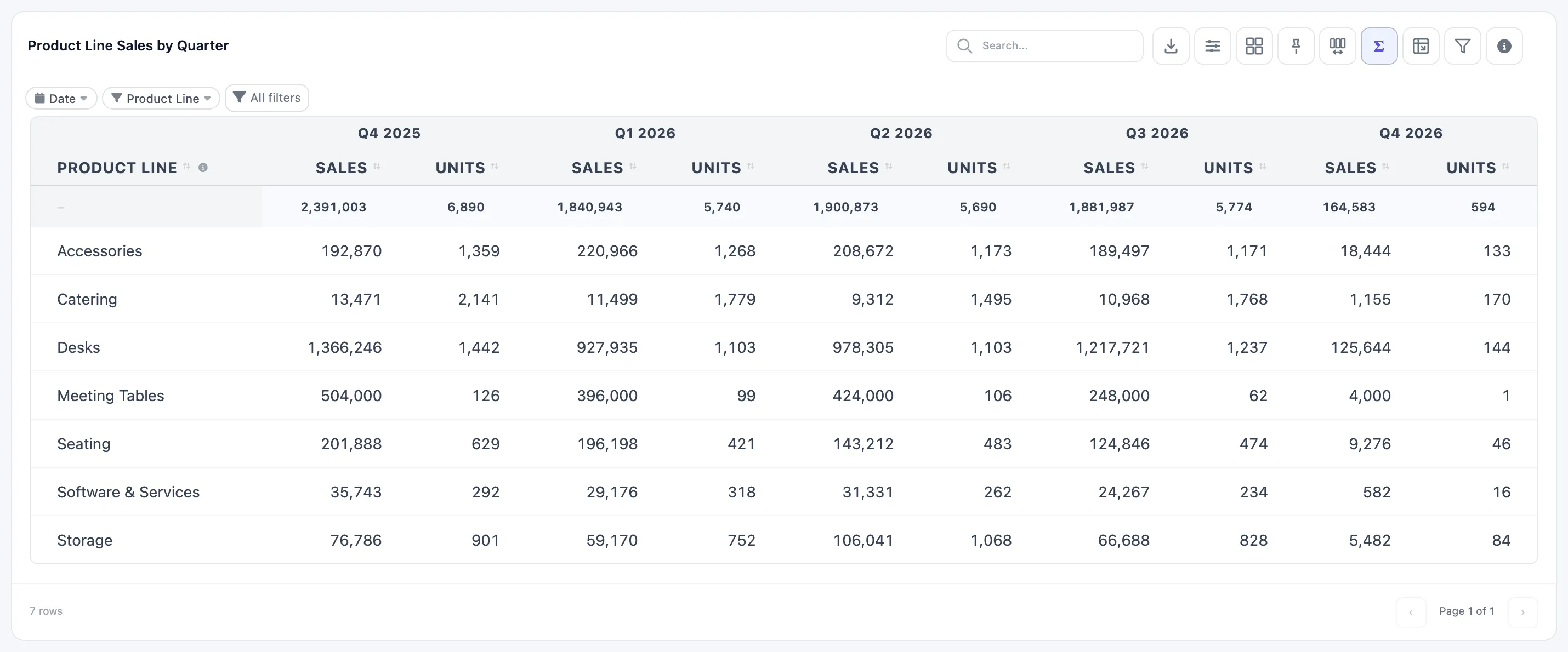Sort Q1 2026 Units column
The width and height of the screenshot is (1568, 652).
(x=751, y=166)
